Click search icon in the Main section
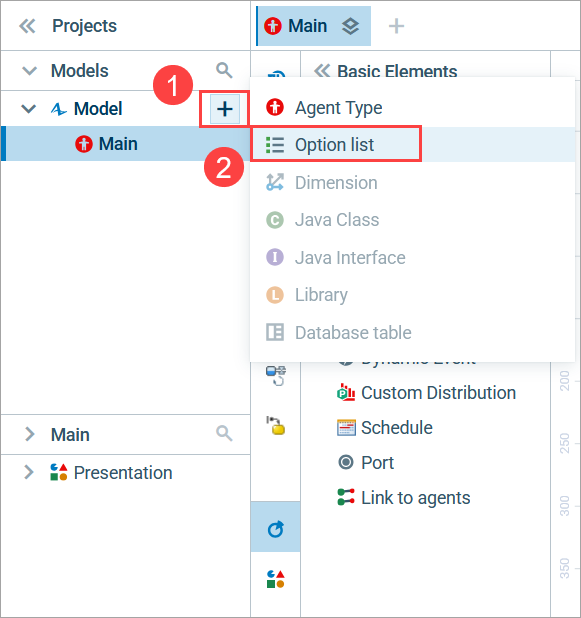Viewport: 581px width, 618px height. click(x=224, y=434)
